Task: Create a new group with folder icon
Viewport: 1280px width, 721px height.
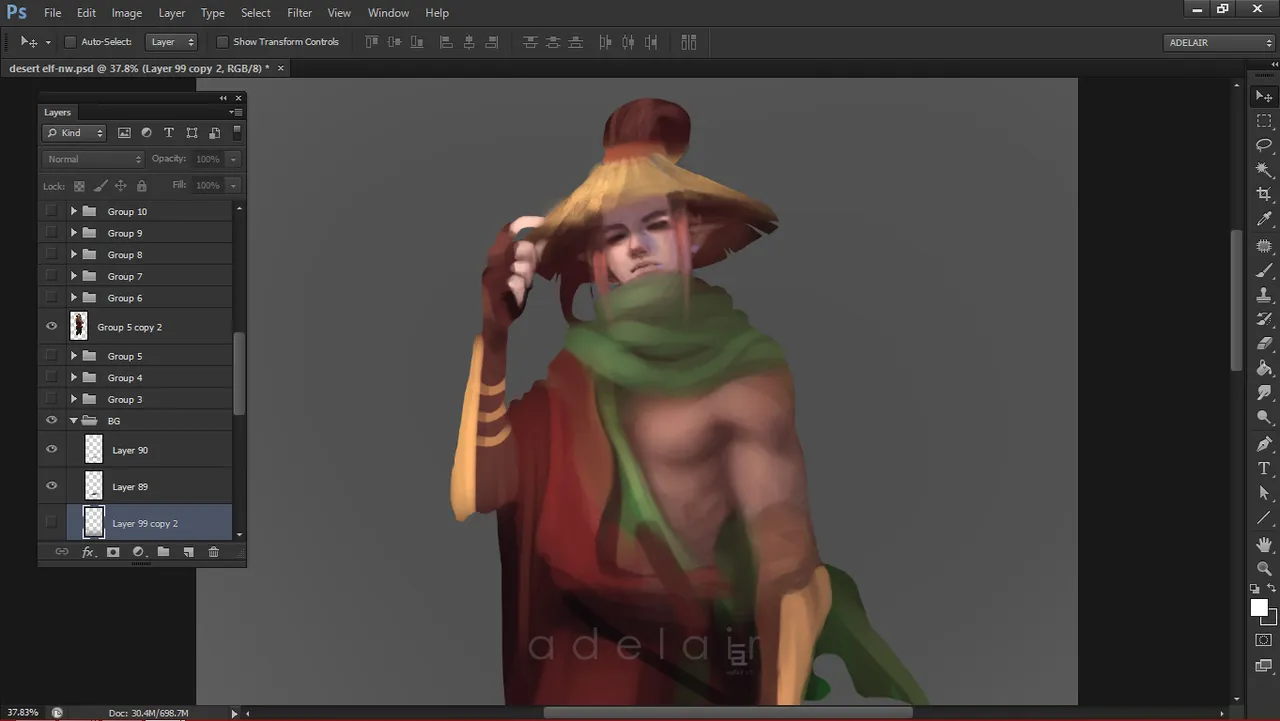Action: coord(163,552)
